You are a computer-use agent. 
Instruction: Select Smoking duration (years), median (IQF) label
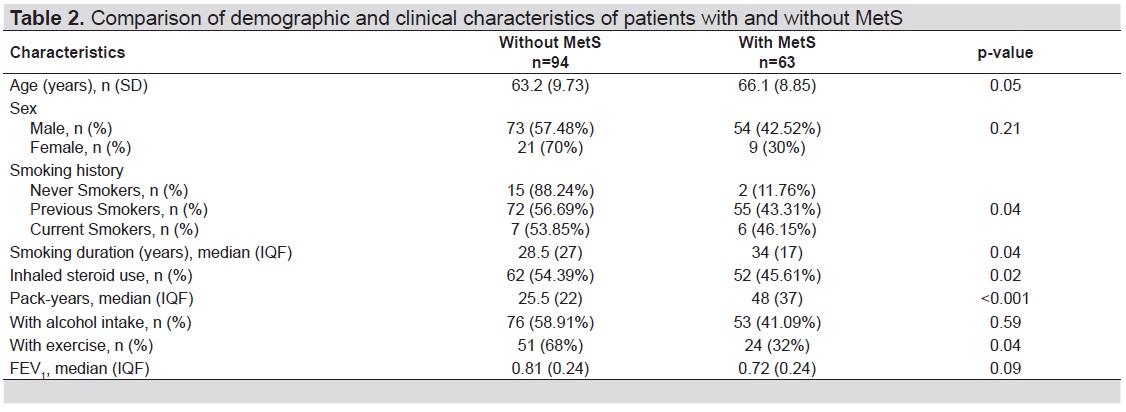click(x=151, y=253)
